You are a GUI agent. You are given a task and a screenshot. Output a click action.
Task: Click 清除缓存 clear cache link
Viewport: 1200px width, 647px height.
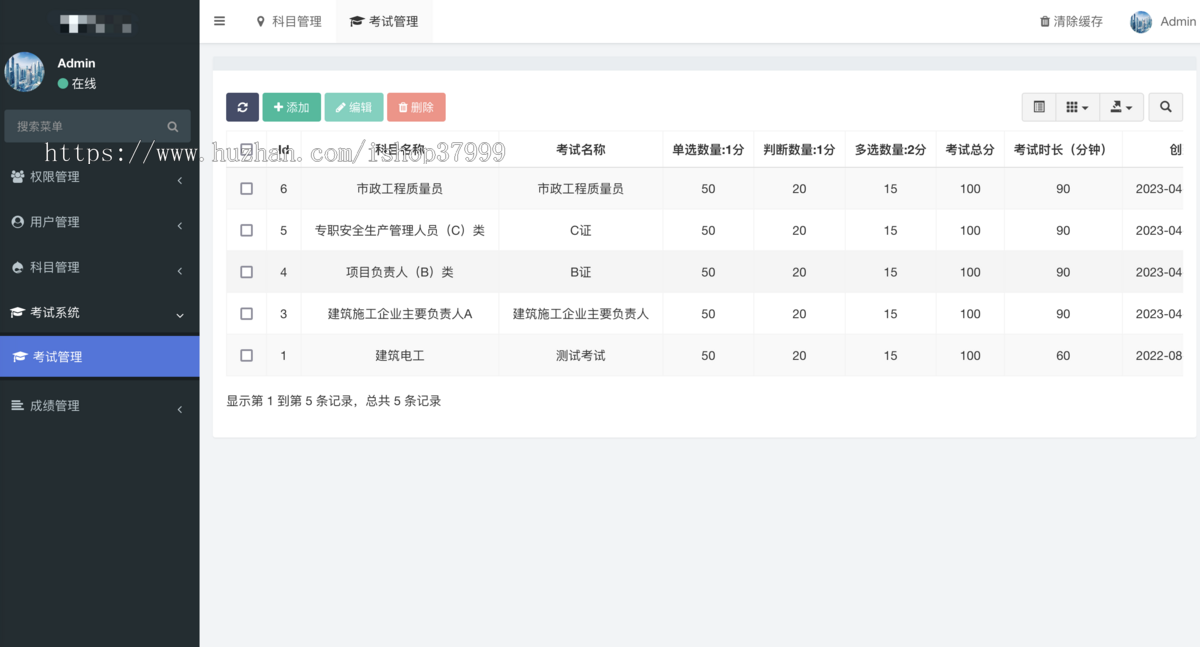tap(1071, 21)
